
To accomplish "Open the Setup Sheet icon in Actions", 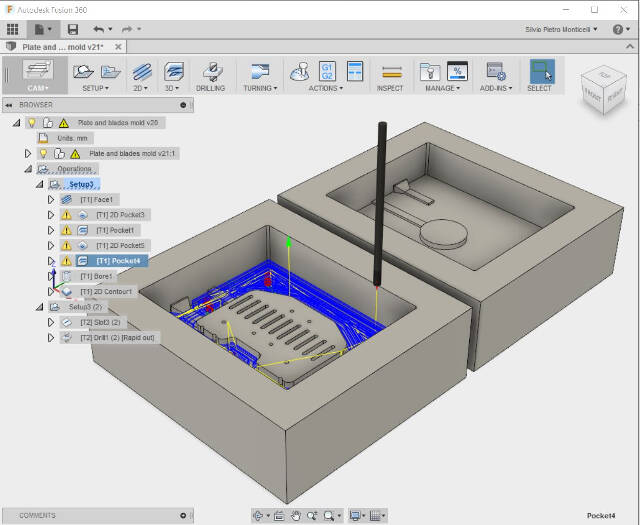I will click(x=355, y=71).
